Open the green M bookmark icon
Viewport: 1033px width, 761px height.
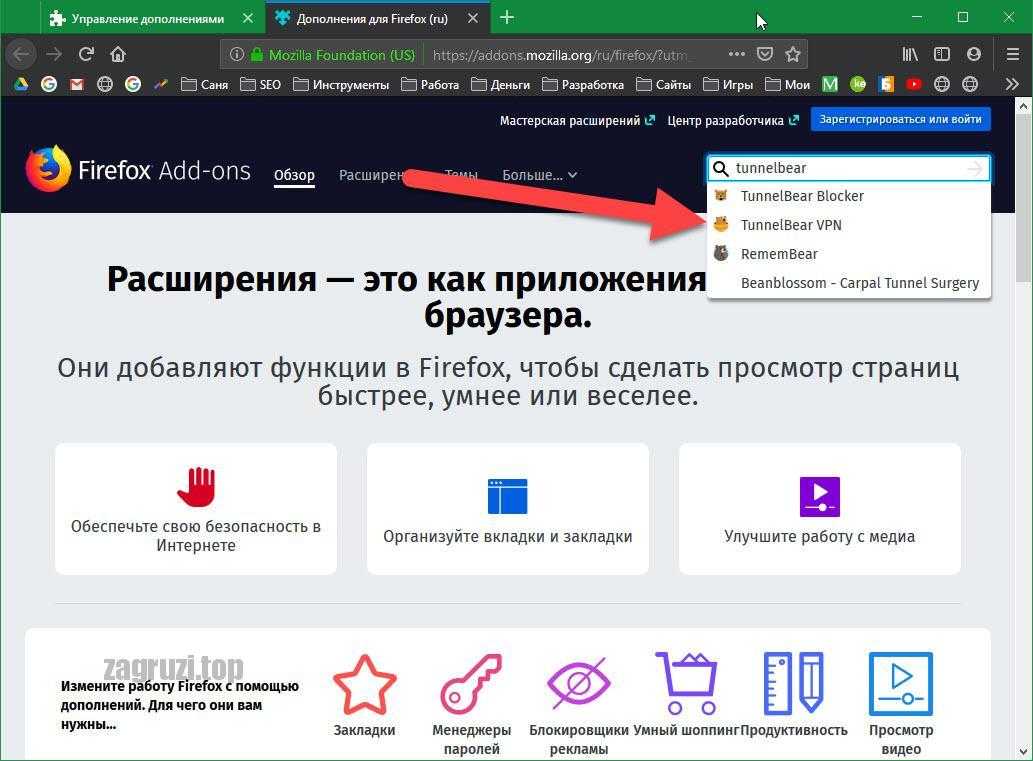(830, 84)
